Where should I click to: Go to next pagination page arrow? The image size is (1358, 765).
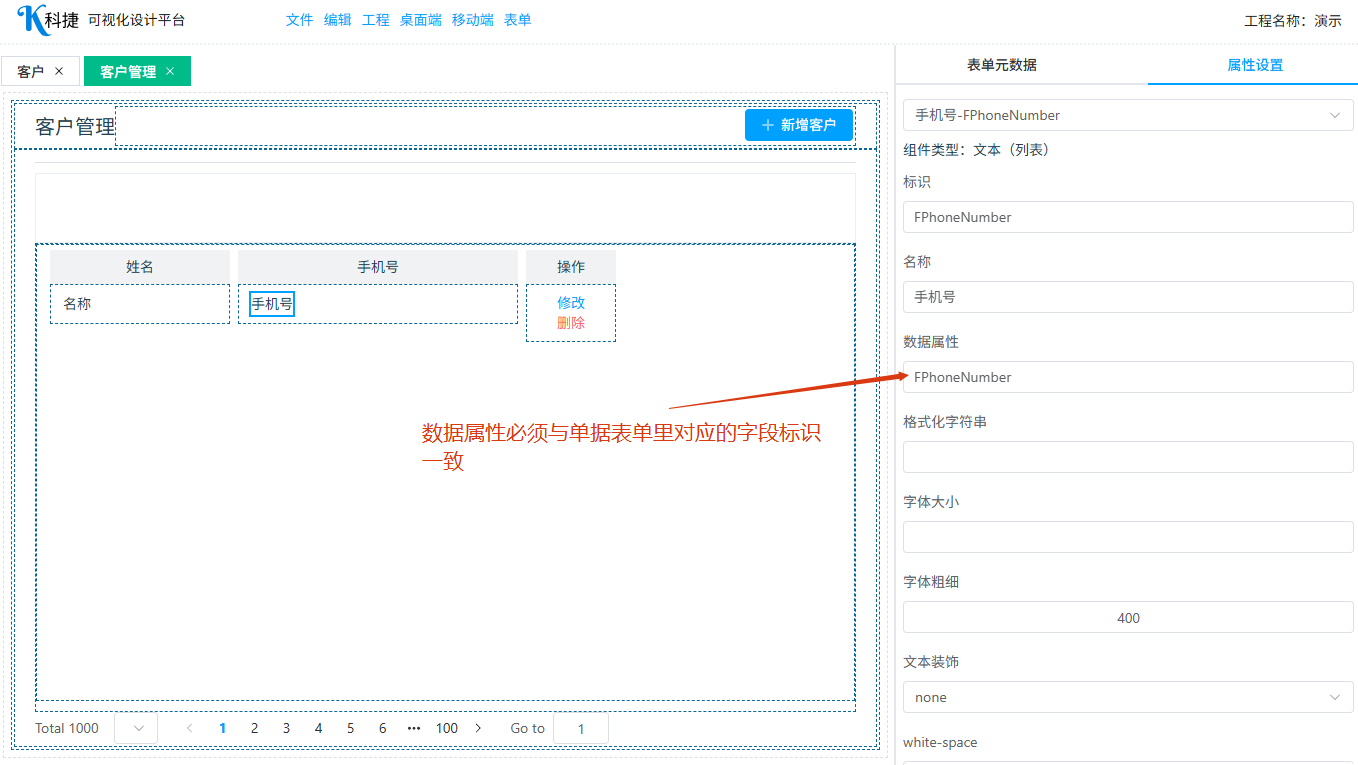point(478,728)
